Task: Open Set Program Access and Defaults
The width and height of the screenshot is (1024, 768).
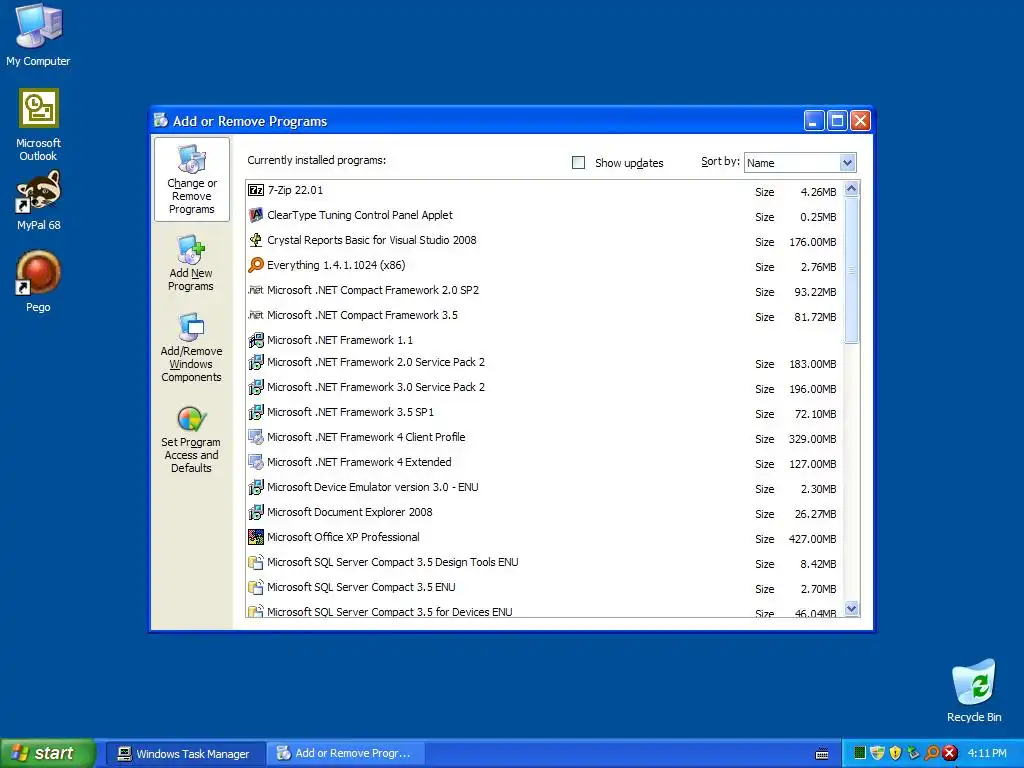Action: 191,440
